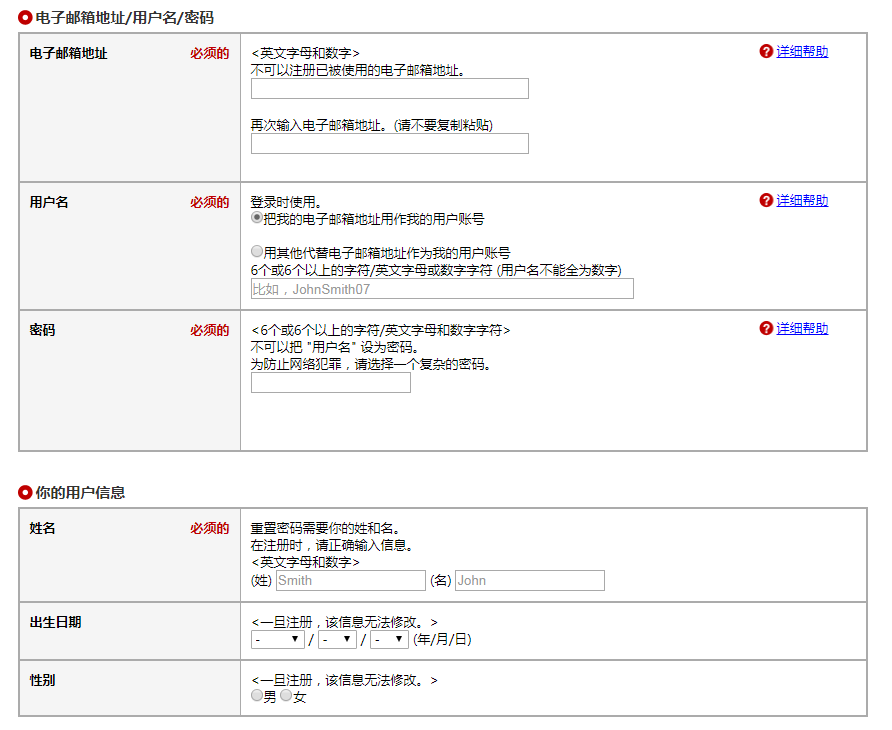Click 必须的 label in the 密码 row
This screenshot has width=892, height=730.
tap(209, 331)
